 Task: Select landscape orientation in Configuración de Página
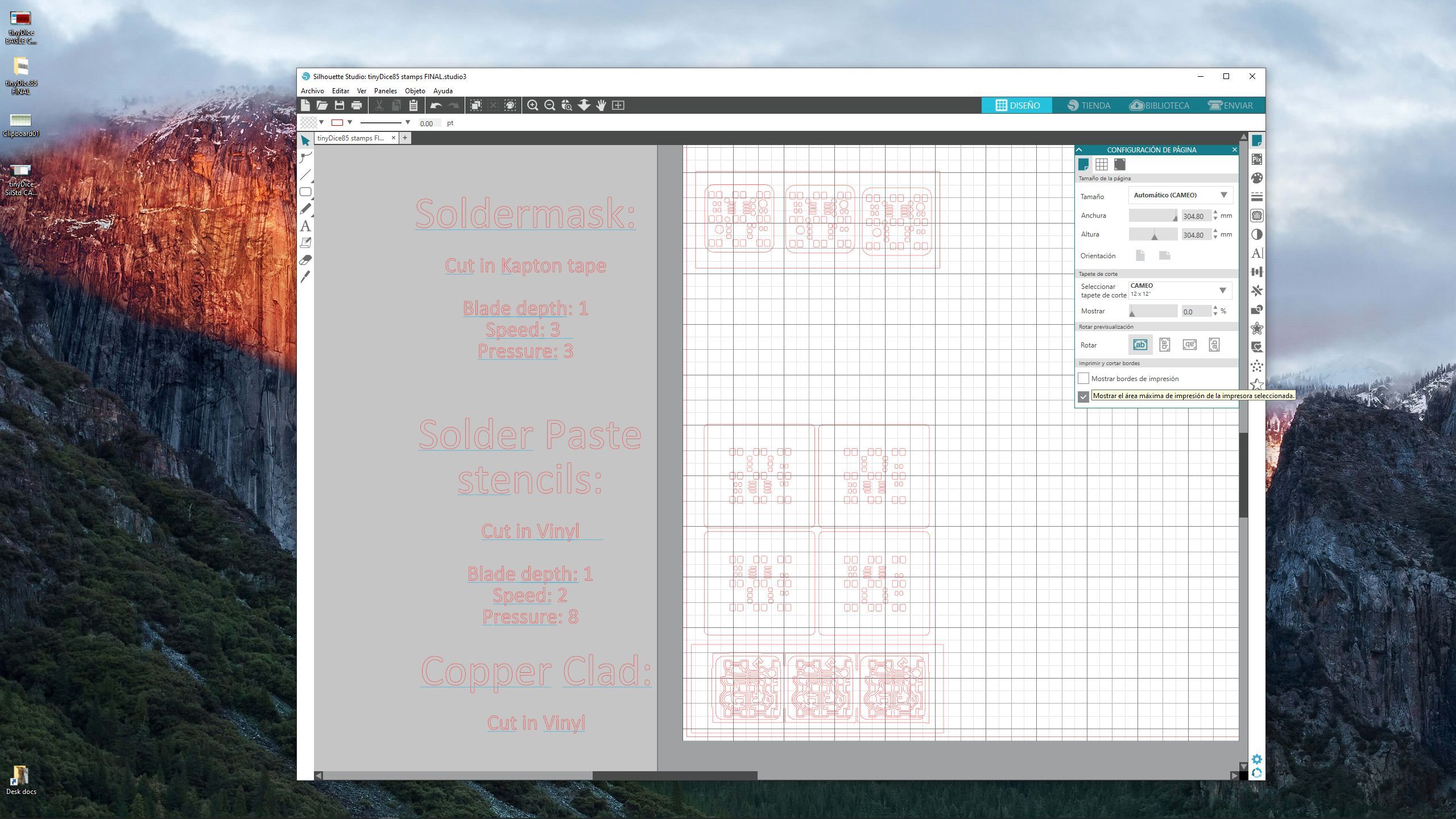click(1165, 255)
